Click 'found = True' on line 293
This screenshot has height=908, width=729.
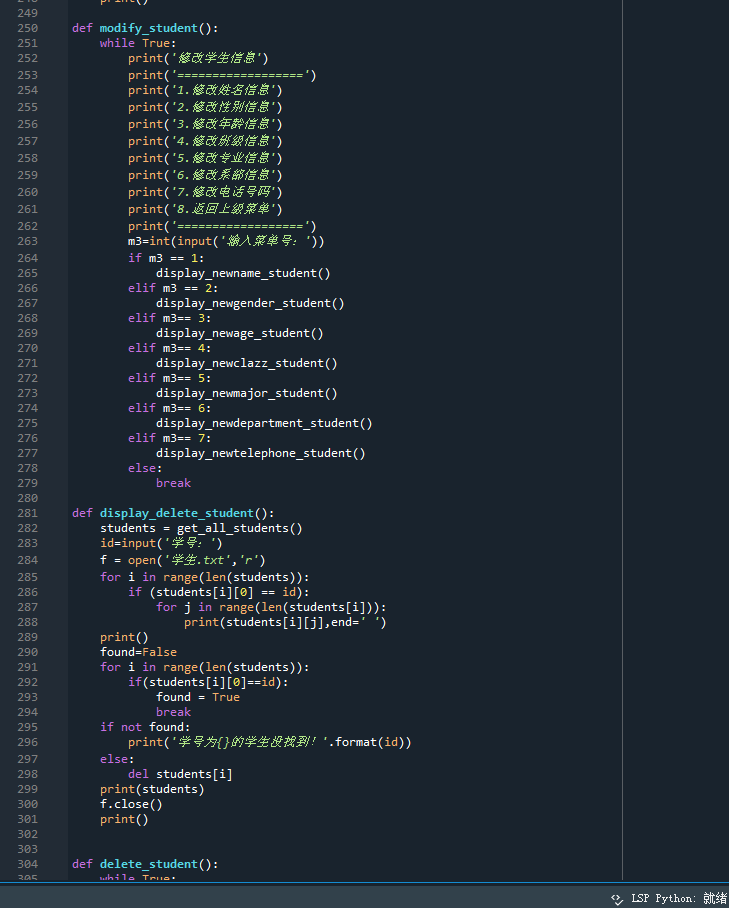point(198,697)
